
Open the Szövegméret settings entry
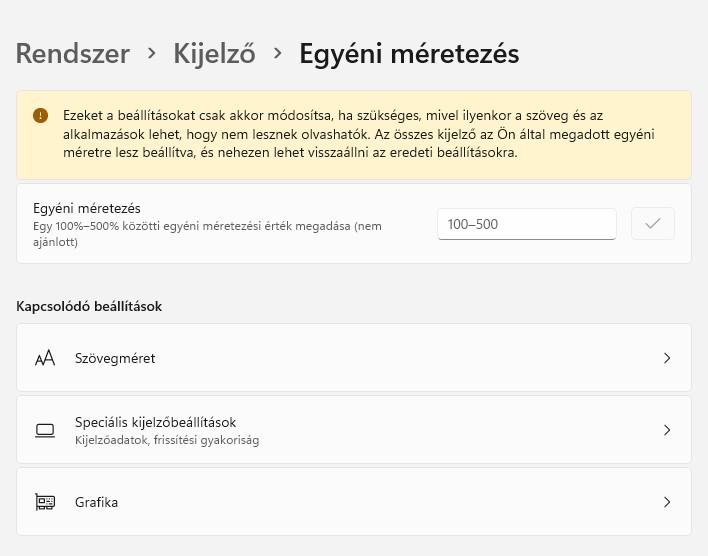115,358
